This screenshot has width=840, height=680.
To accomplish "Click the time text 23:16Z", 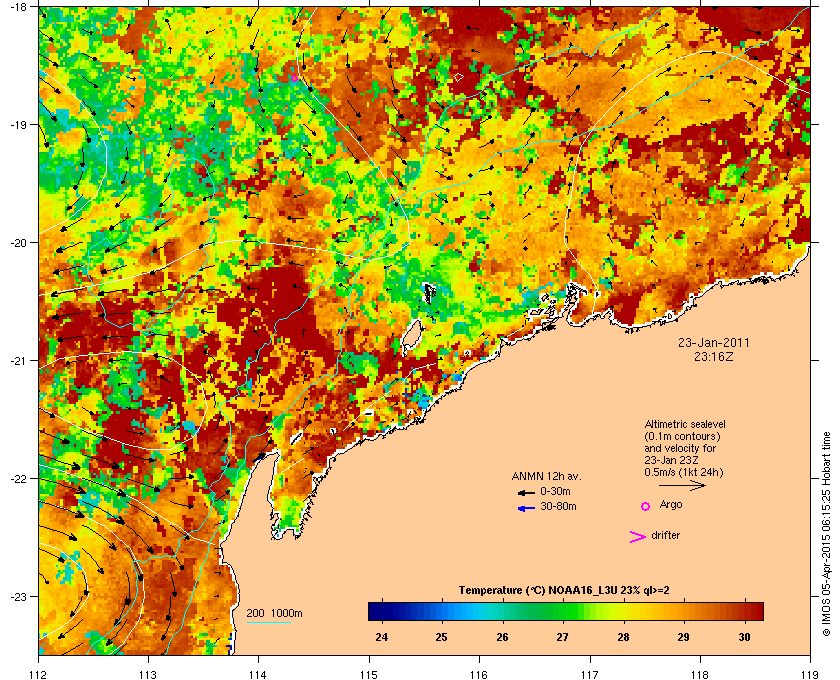I will (x=714, y=356).
